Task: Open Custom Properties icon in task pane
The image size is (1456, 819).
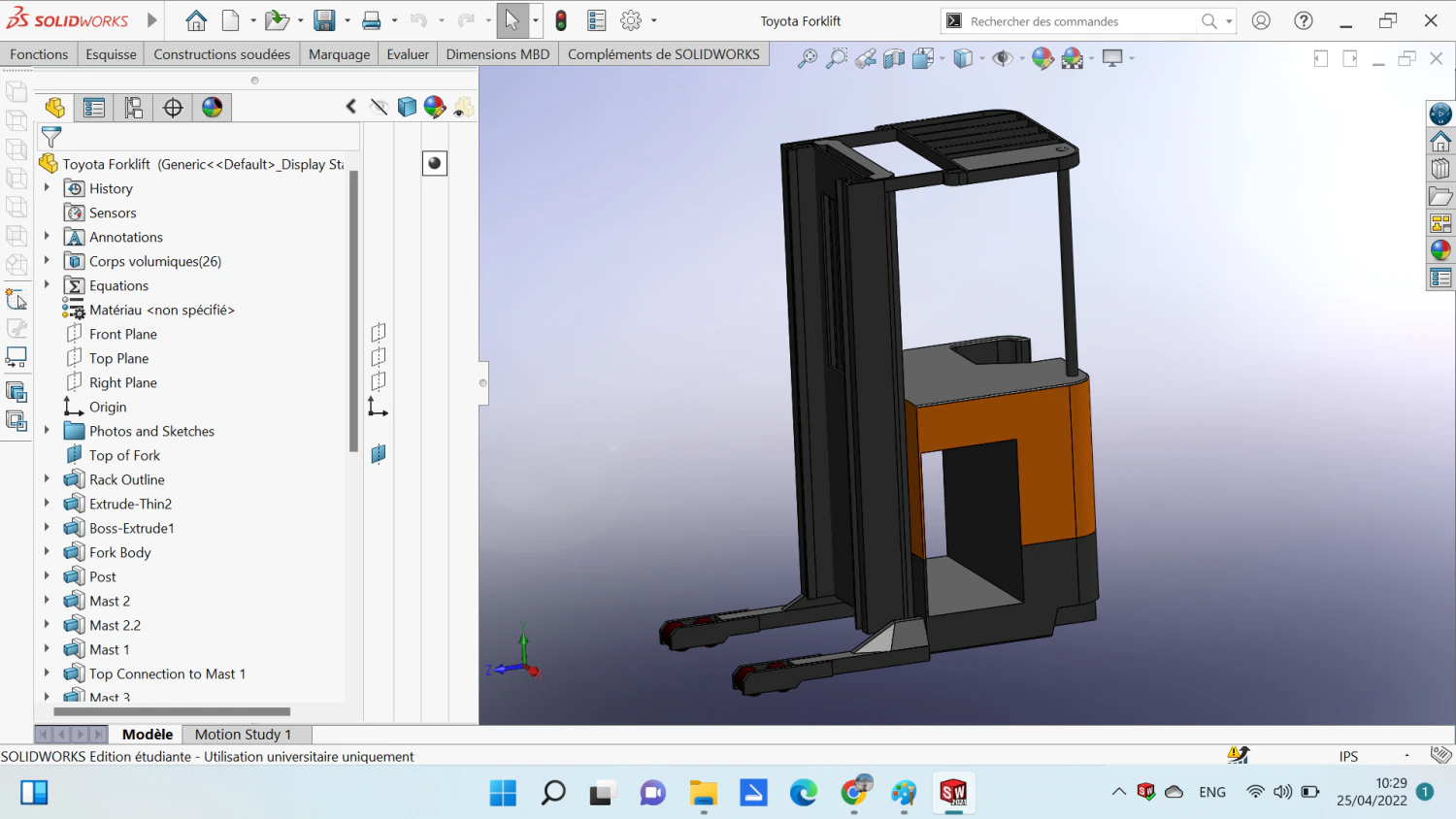Action: (x=1440, y=278)
